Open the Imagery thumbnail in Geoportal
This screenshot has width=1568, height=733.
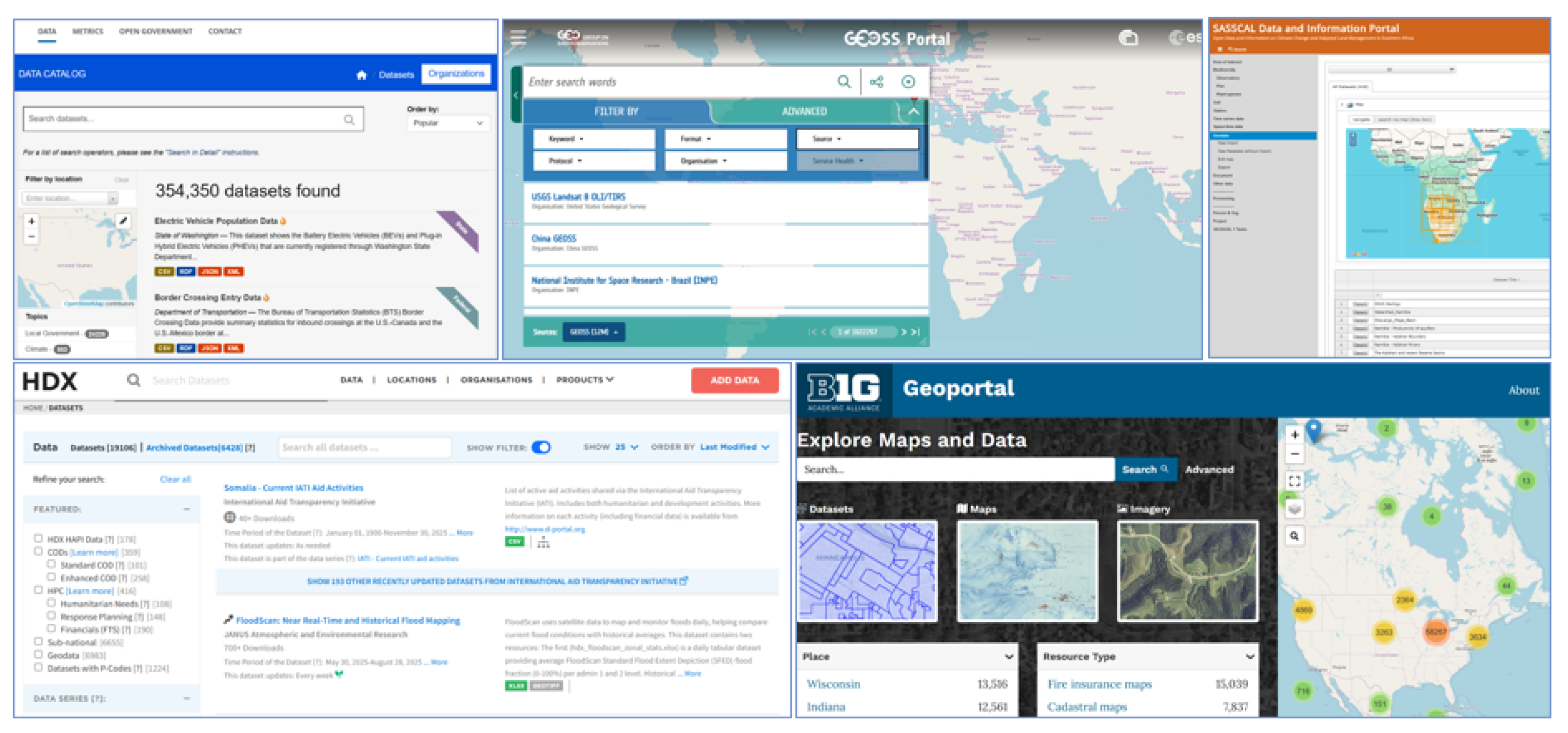point(1188,571)
